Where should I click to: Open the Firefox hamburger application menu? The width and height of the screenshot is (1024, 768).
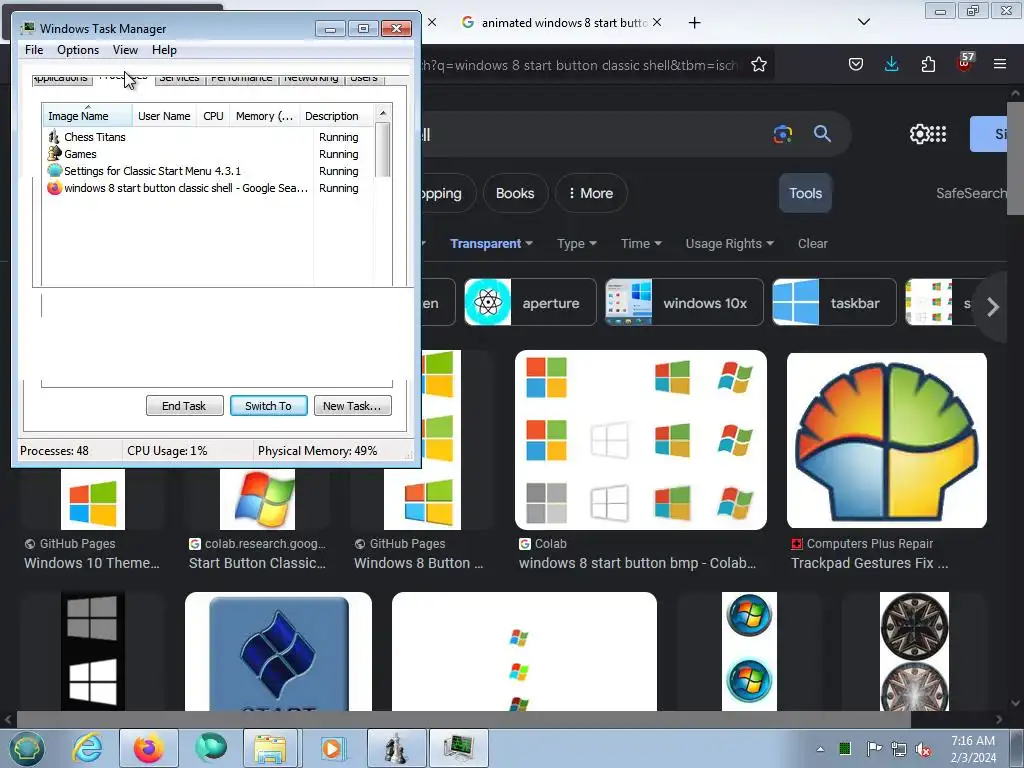(x=1000, y=64)
